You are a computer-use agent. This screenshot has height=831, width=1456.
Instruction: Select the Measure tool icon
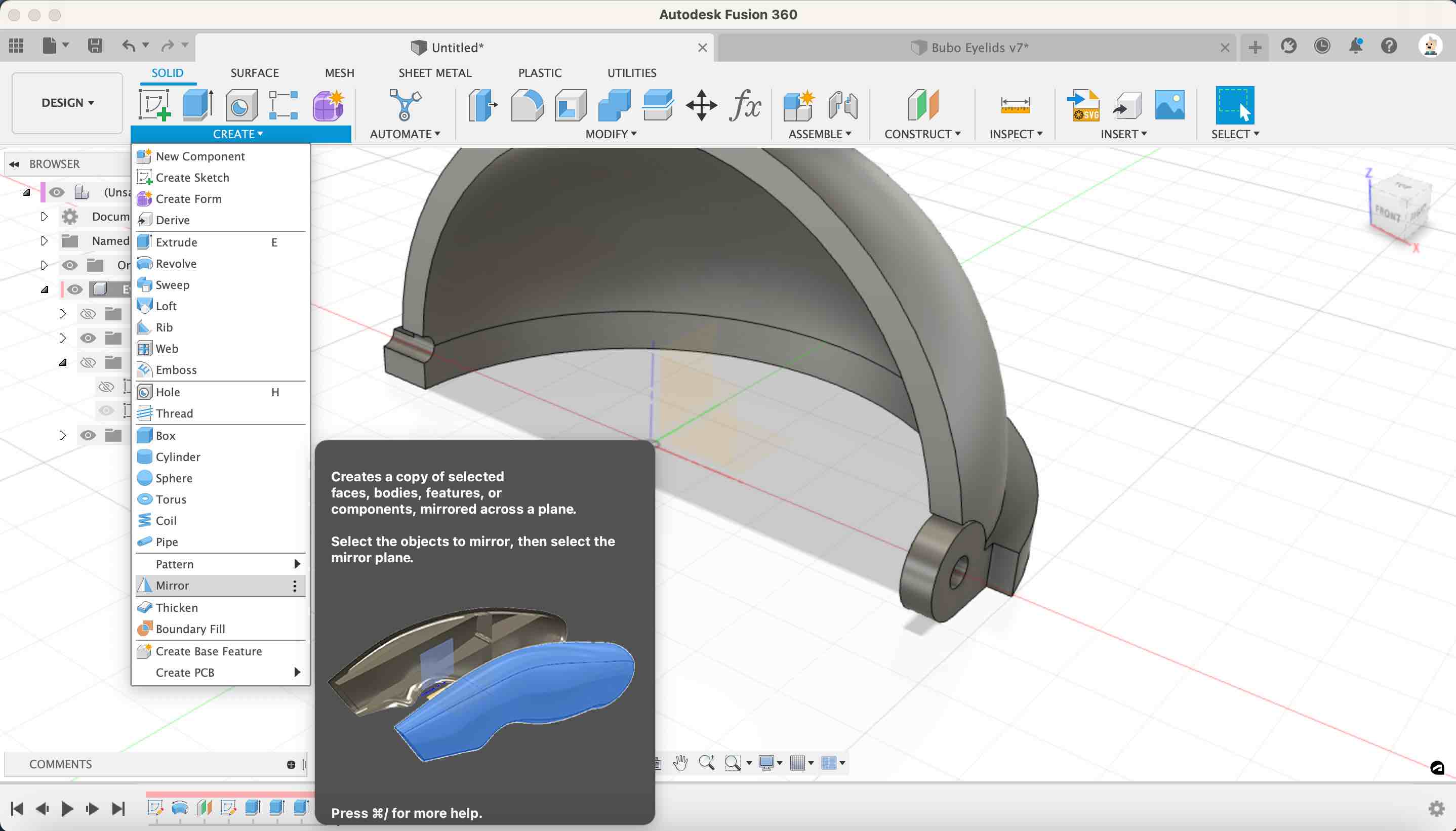(x=1015, y=105)
